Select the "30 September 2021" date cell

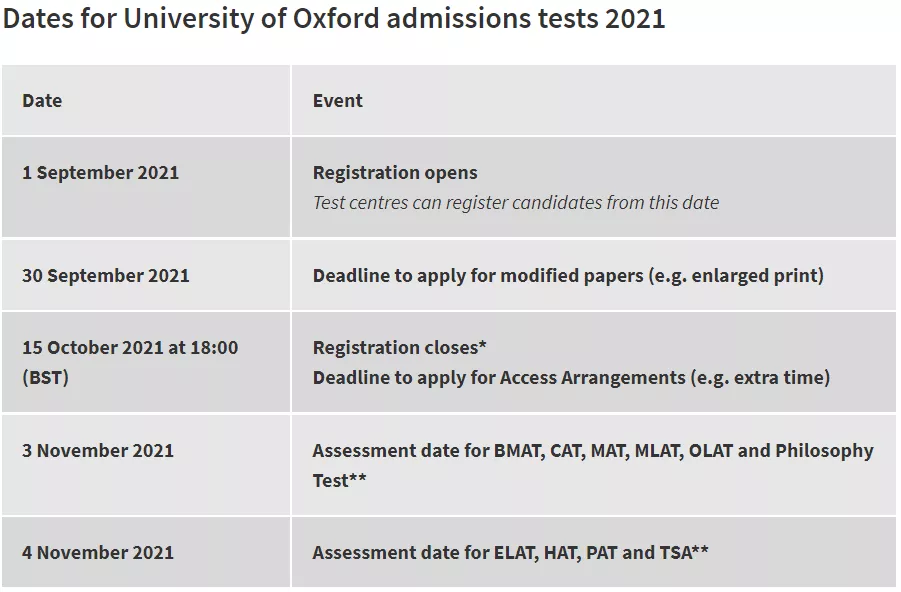(x=105, y=276)
